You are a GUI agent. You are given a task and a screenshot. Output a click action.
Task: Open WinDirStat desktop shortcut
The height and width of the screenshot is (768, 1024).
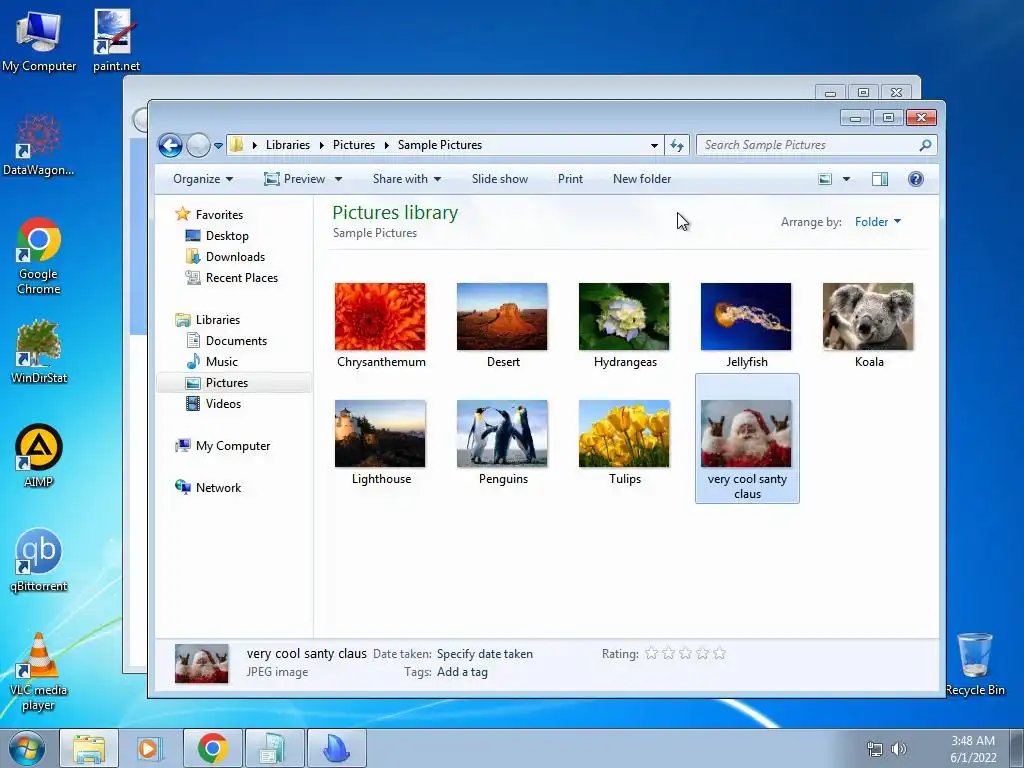[39, 352]
